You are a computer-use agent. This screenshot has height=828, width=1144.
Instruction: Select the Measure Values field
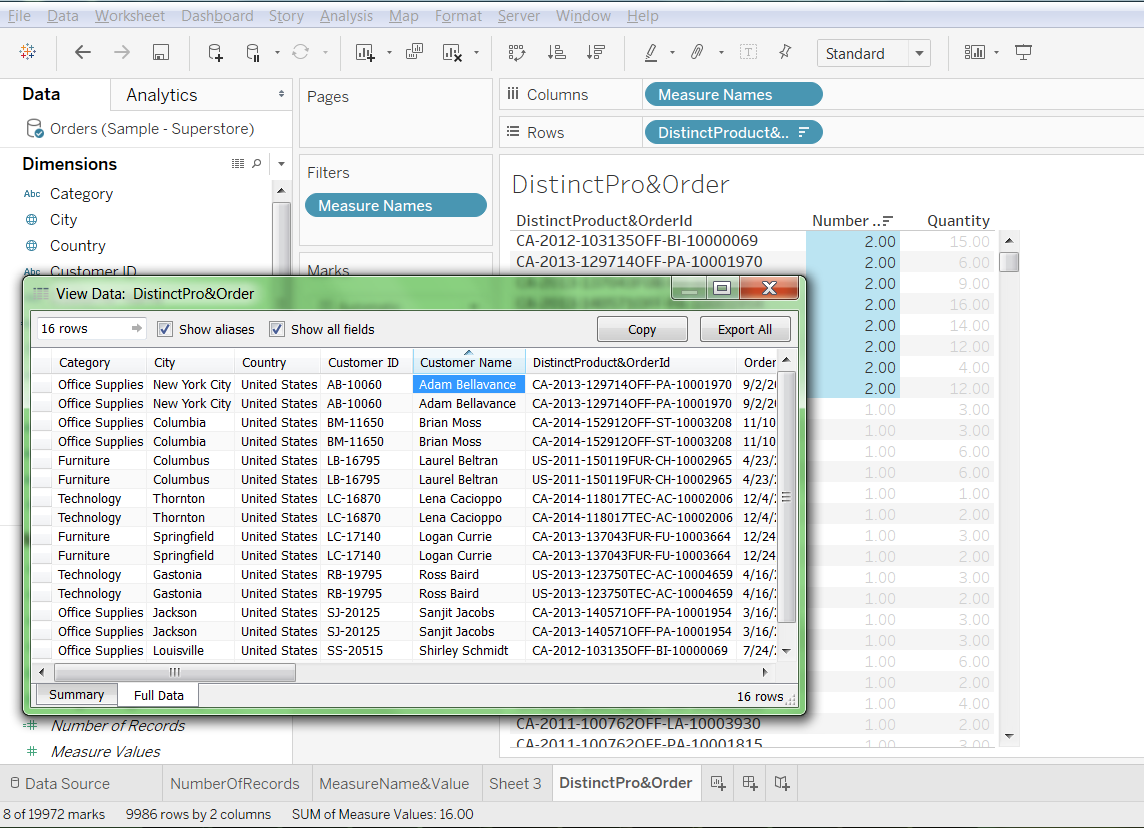pyautogui.click(x=105, y=751)
